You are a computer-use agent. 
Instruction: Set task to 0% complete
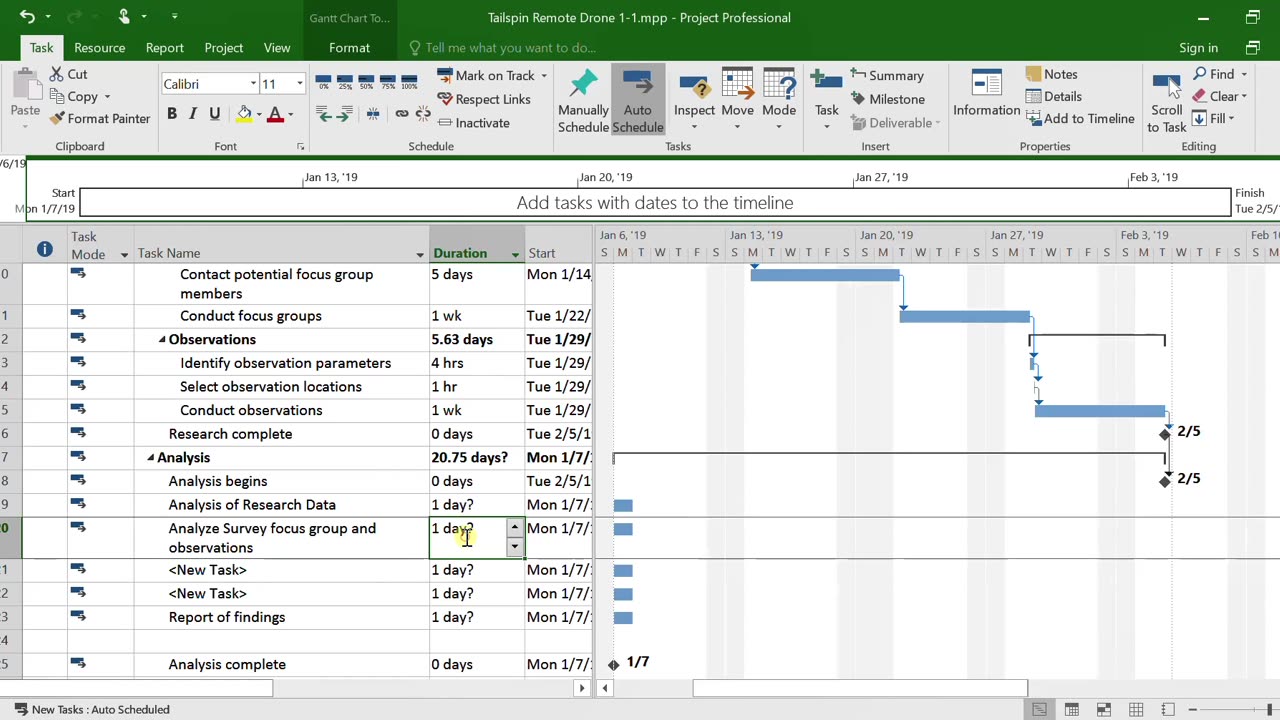click(323, 82)
